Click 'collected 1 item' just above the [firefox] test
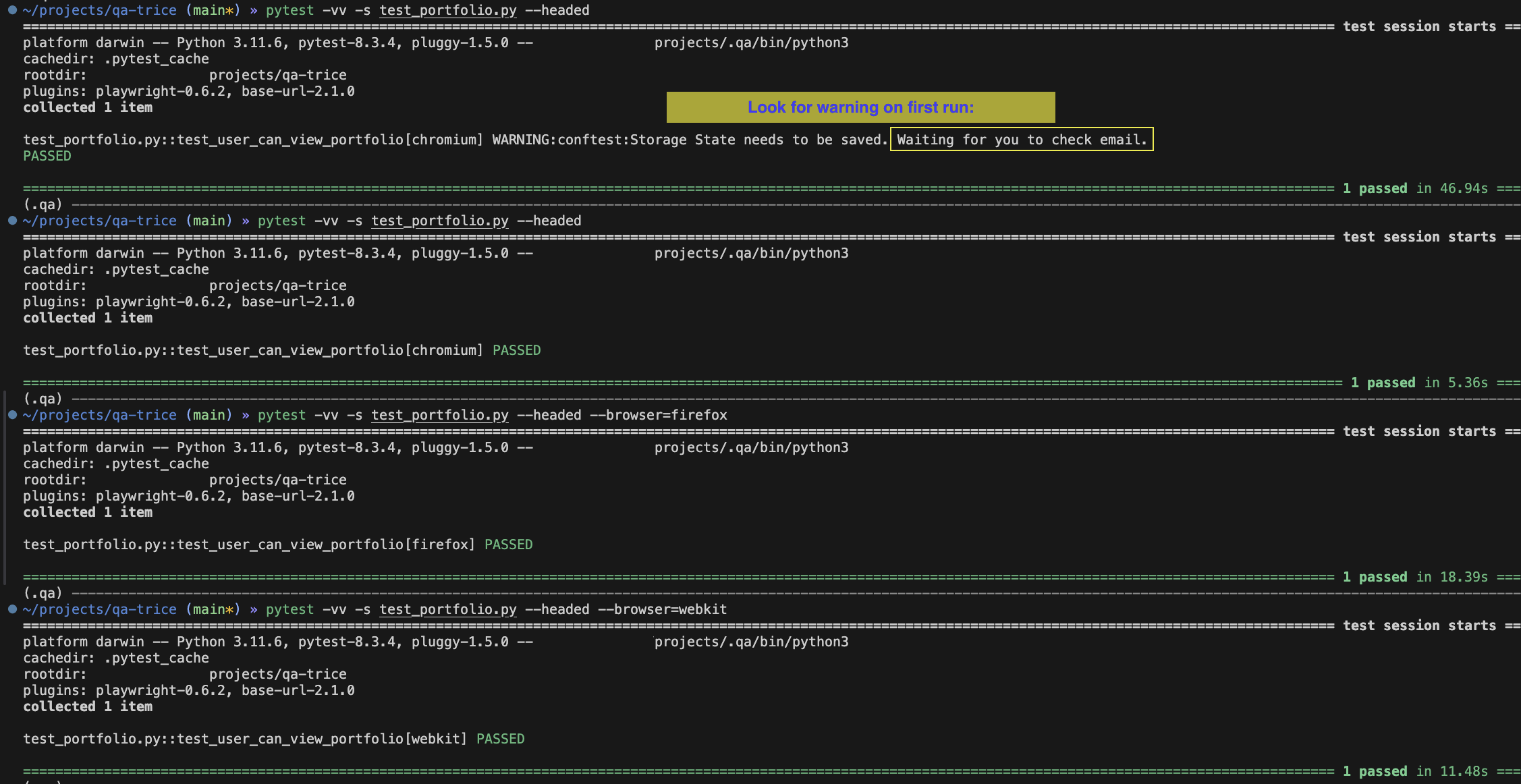The height and width of the screenshot is (784, 1521). click(x=88, y=512)
